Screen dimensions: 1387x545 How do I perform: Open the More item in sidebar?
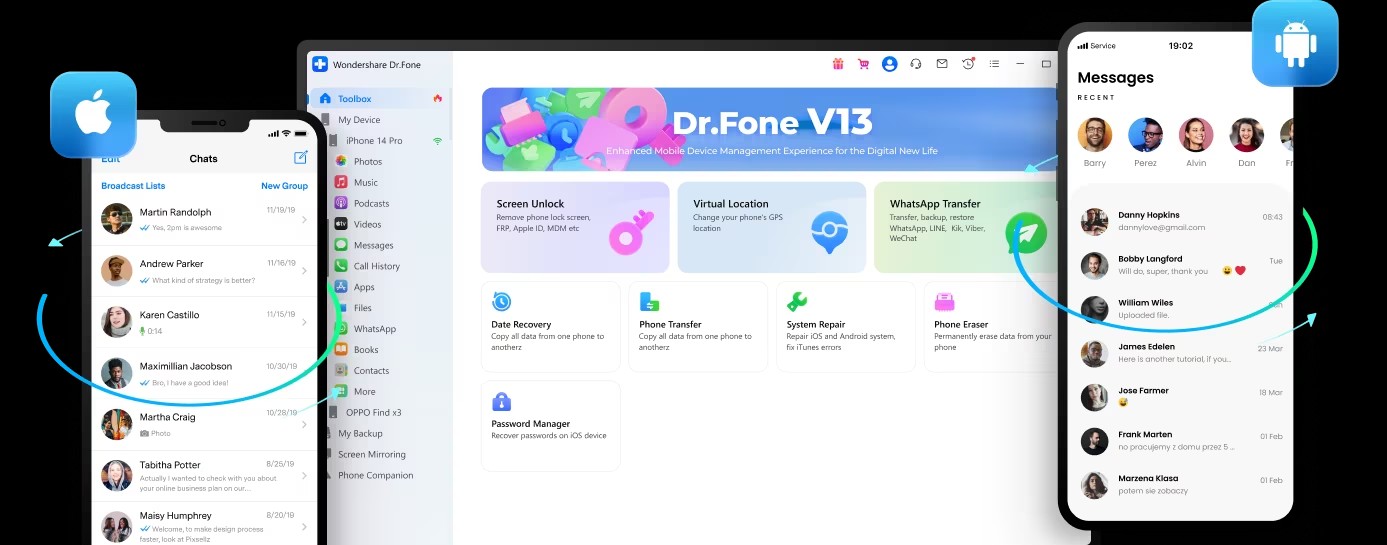364,391
